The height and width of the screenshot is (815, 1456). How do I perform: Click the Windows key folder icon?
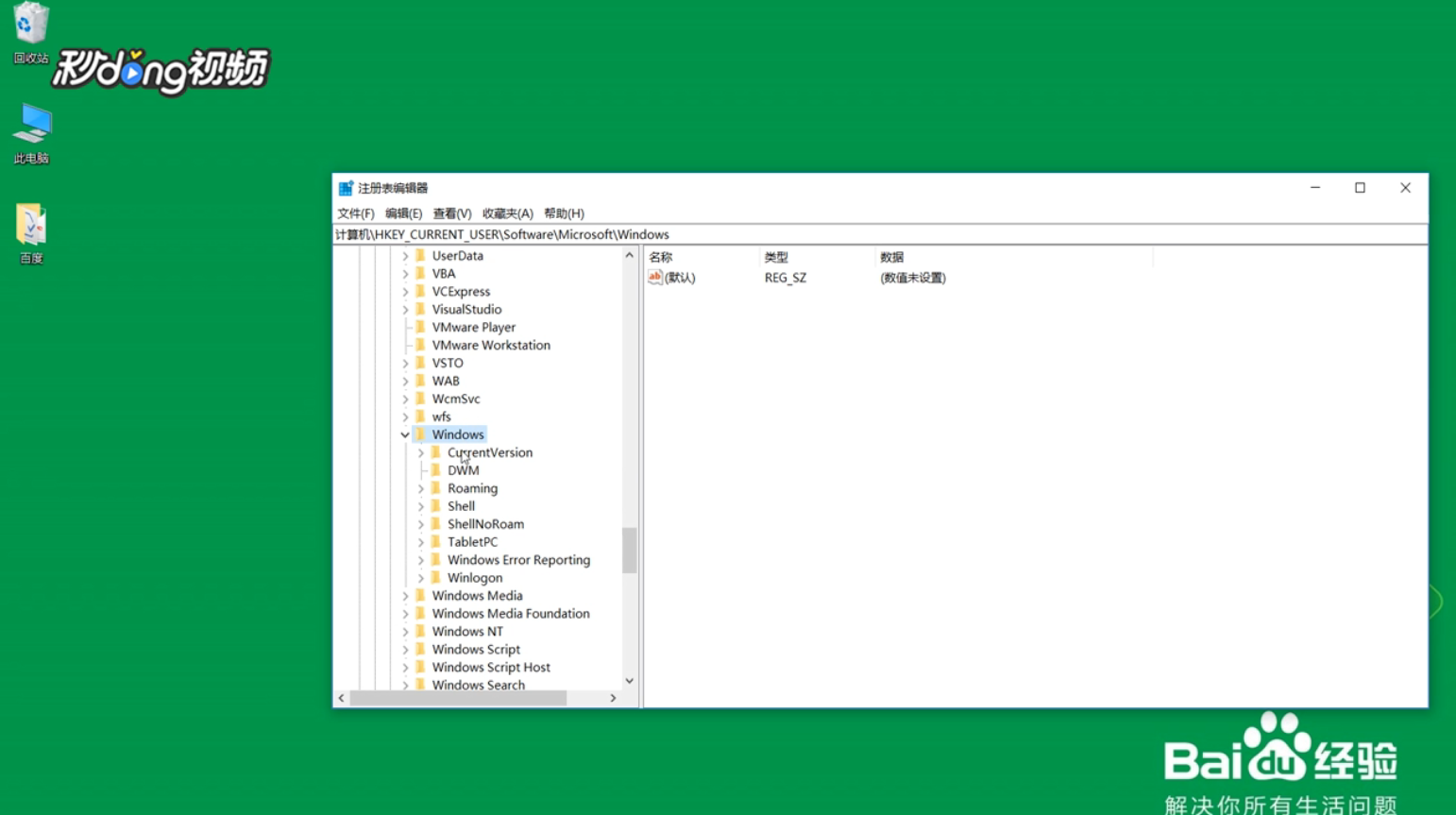421,435
